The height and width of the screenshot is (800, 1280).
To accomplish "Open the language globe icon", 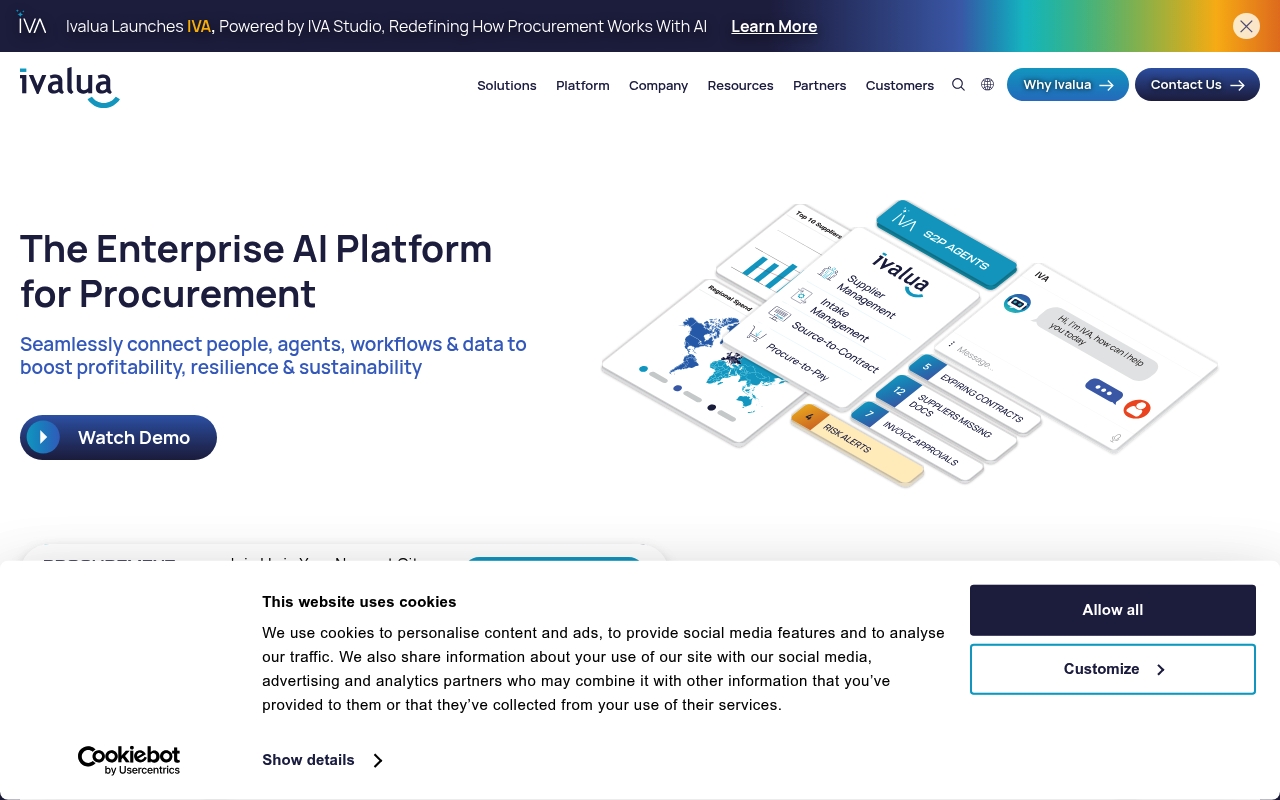I will pyautogui.click(x=987, y=85).
